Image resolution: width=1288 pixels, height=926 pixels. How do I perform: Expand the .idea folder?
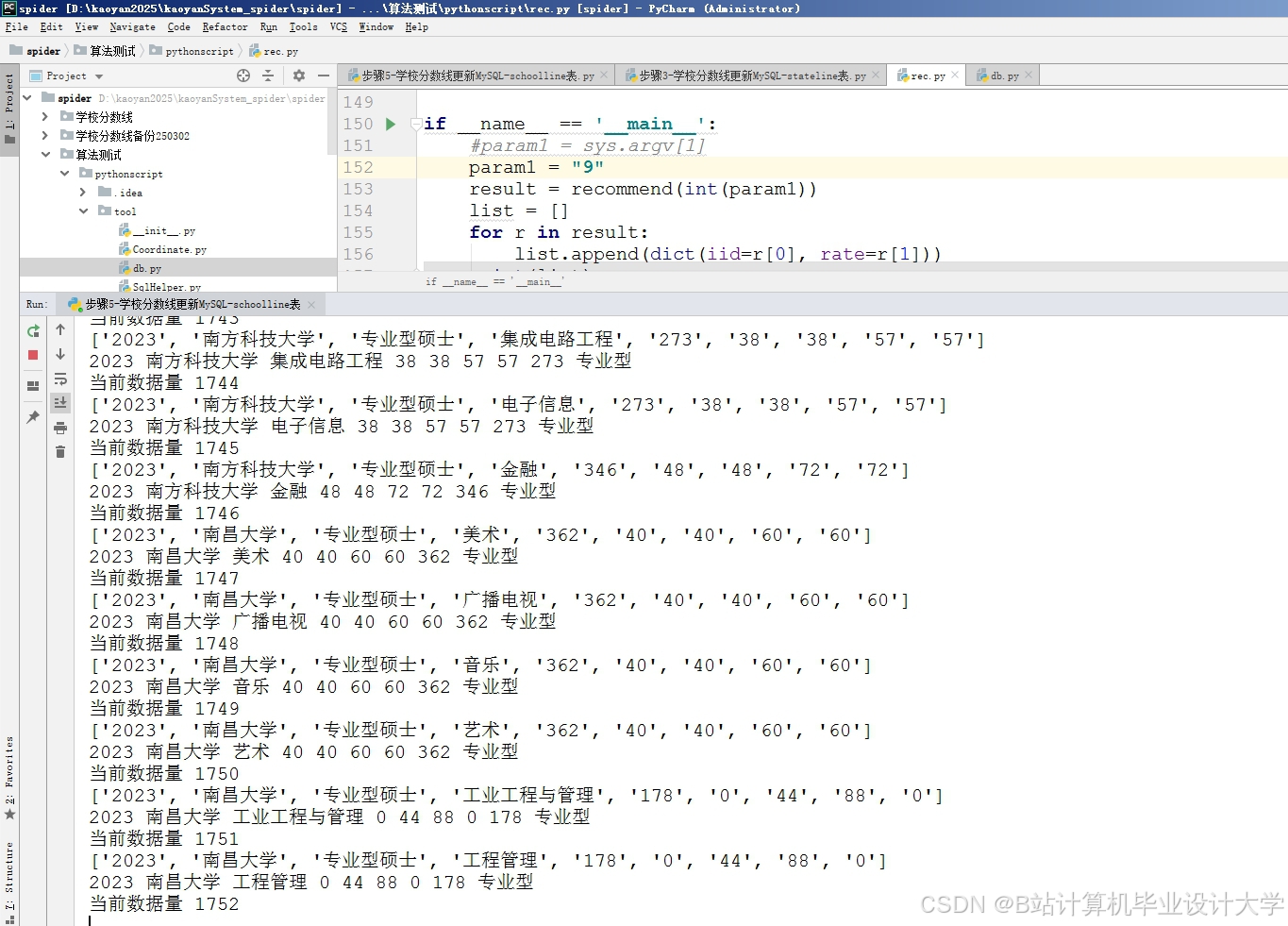(x=84, y=192)
